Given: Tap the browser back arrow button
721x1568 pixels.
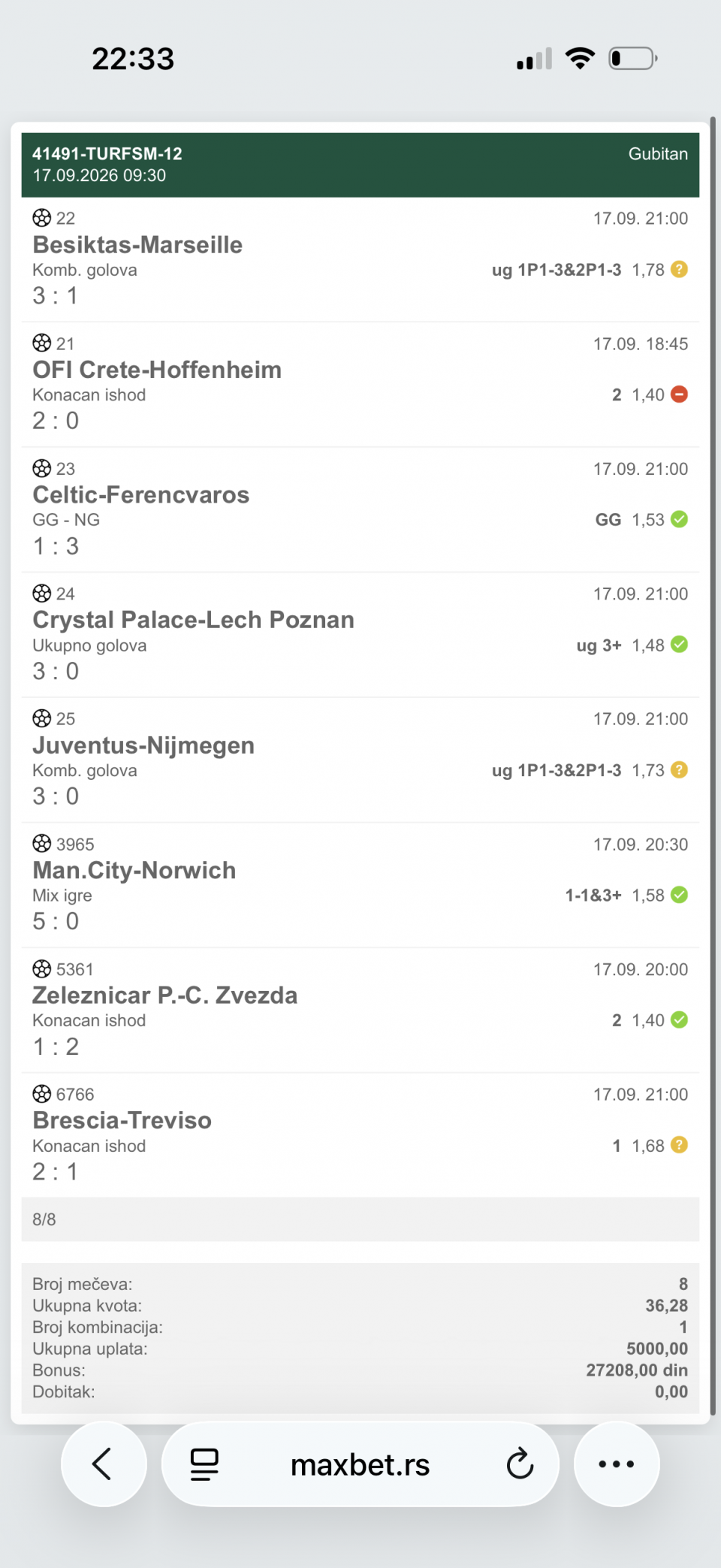Looking at the screenshot, I should point(103,1464).
